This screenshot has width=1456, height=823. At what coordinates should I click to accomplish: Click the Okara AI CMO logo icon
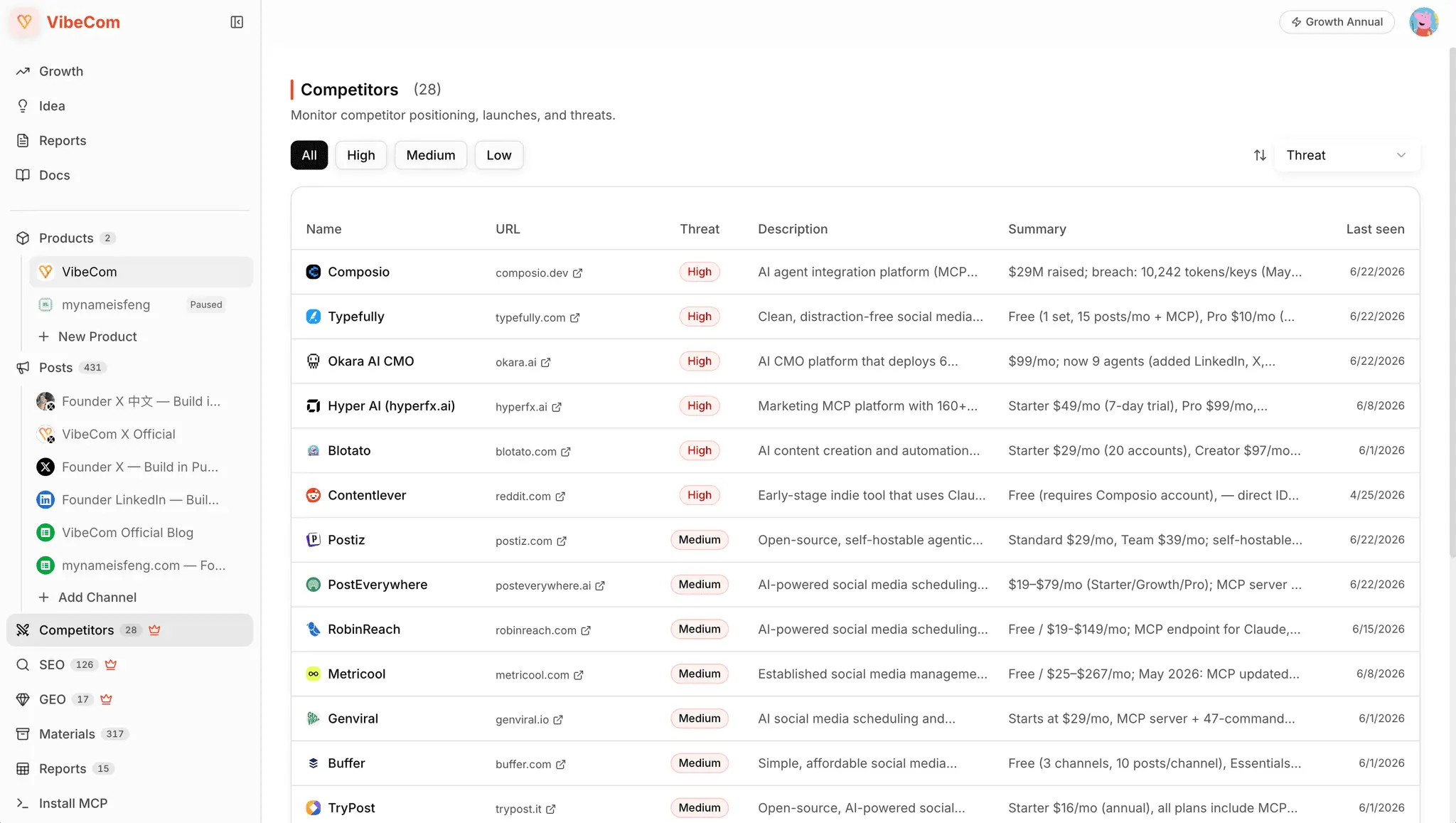[313, 361]
